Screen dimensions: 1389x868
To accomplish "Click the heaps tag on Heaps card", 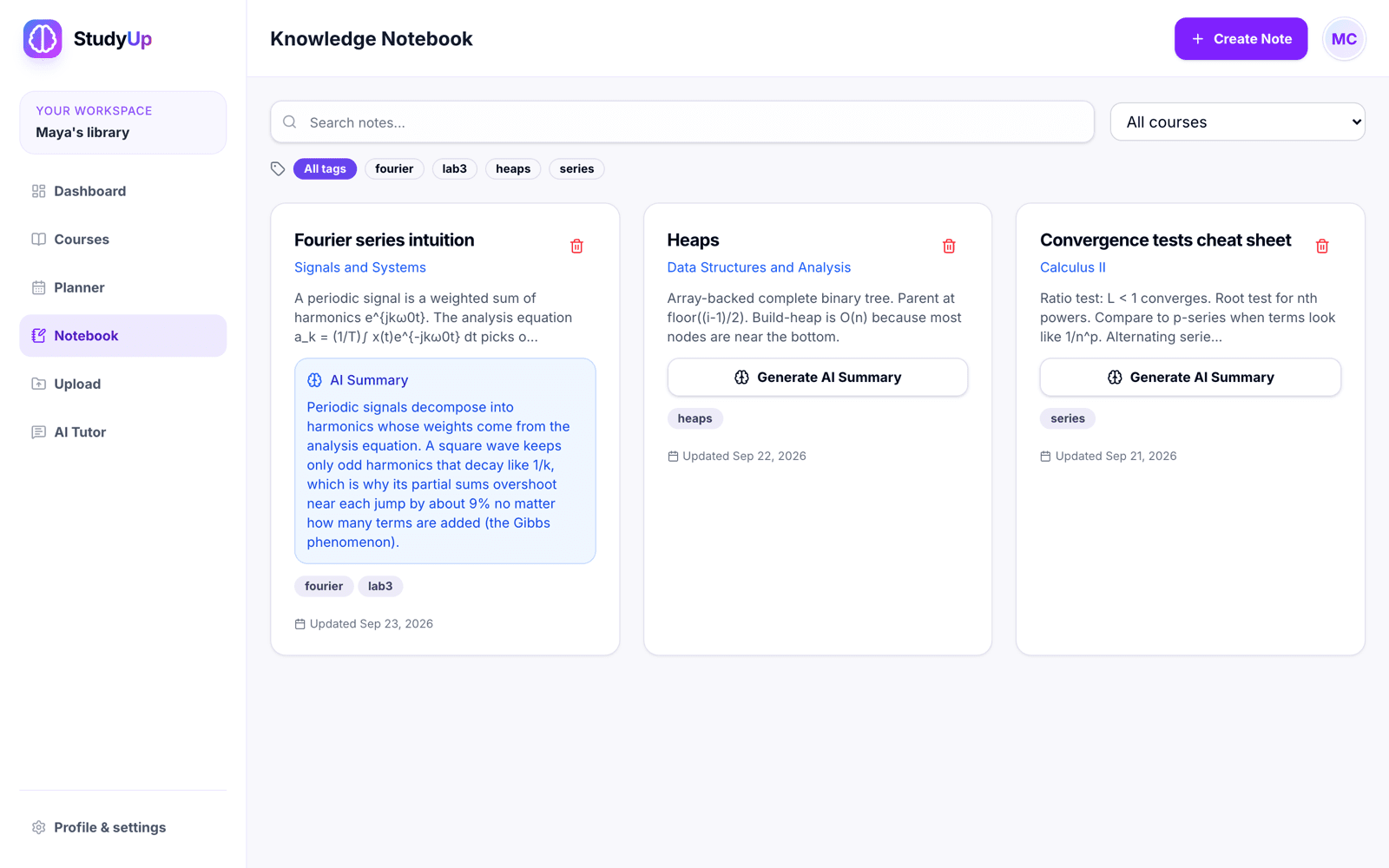I will coord(694,419).
